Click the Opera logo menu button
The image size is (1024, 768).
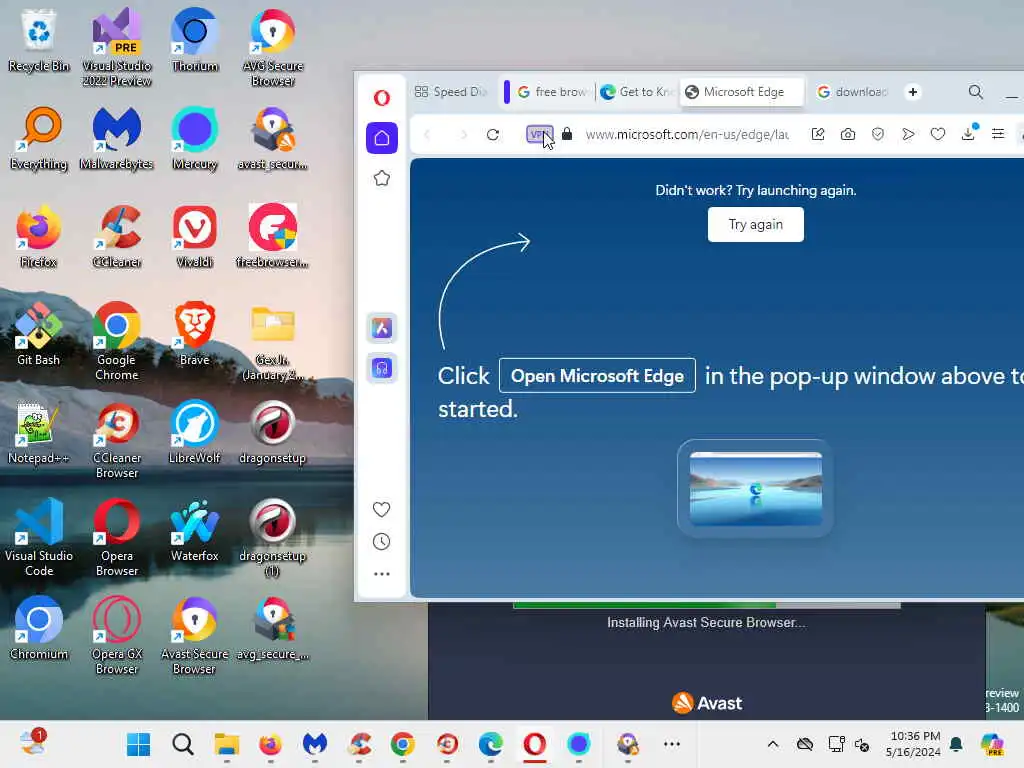[x=381, y=98]
